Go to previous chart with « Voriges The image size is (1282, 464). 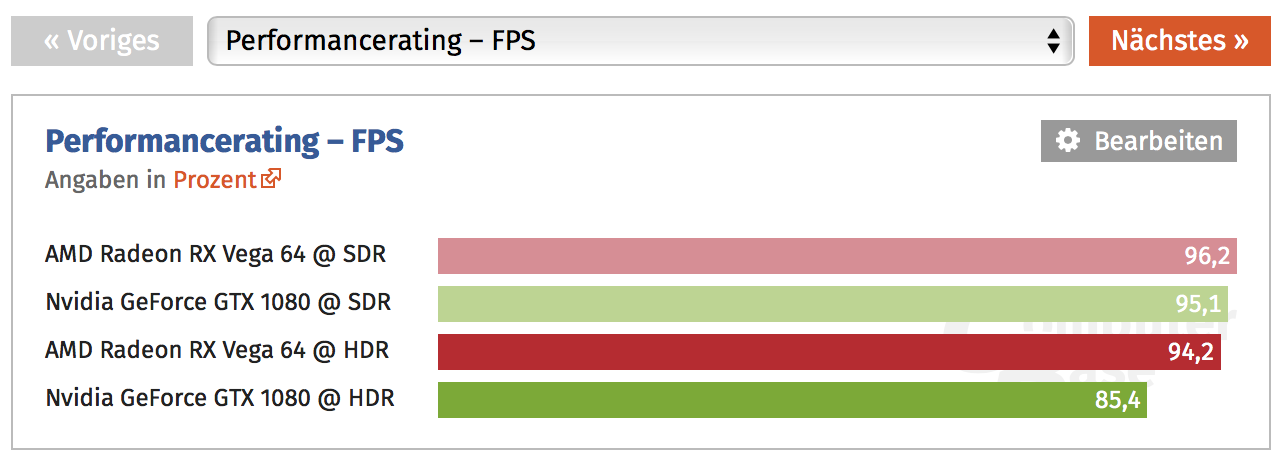pos(102,41)
